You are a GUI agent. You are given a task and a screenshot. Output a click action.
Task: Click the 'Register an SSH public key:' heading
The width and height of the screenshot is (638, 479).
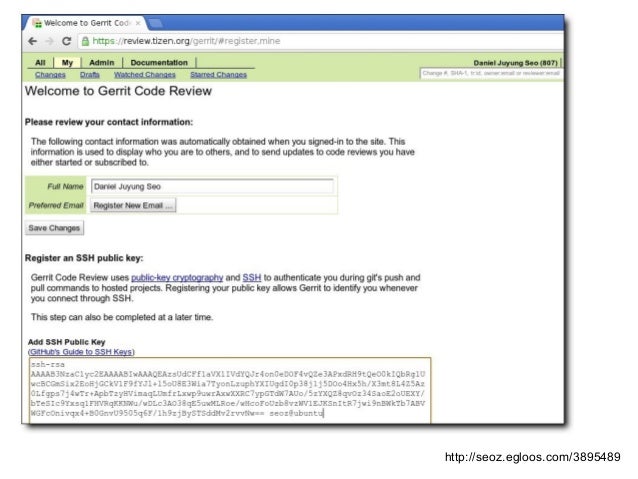pyautogui.click(x=84, y=258)
